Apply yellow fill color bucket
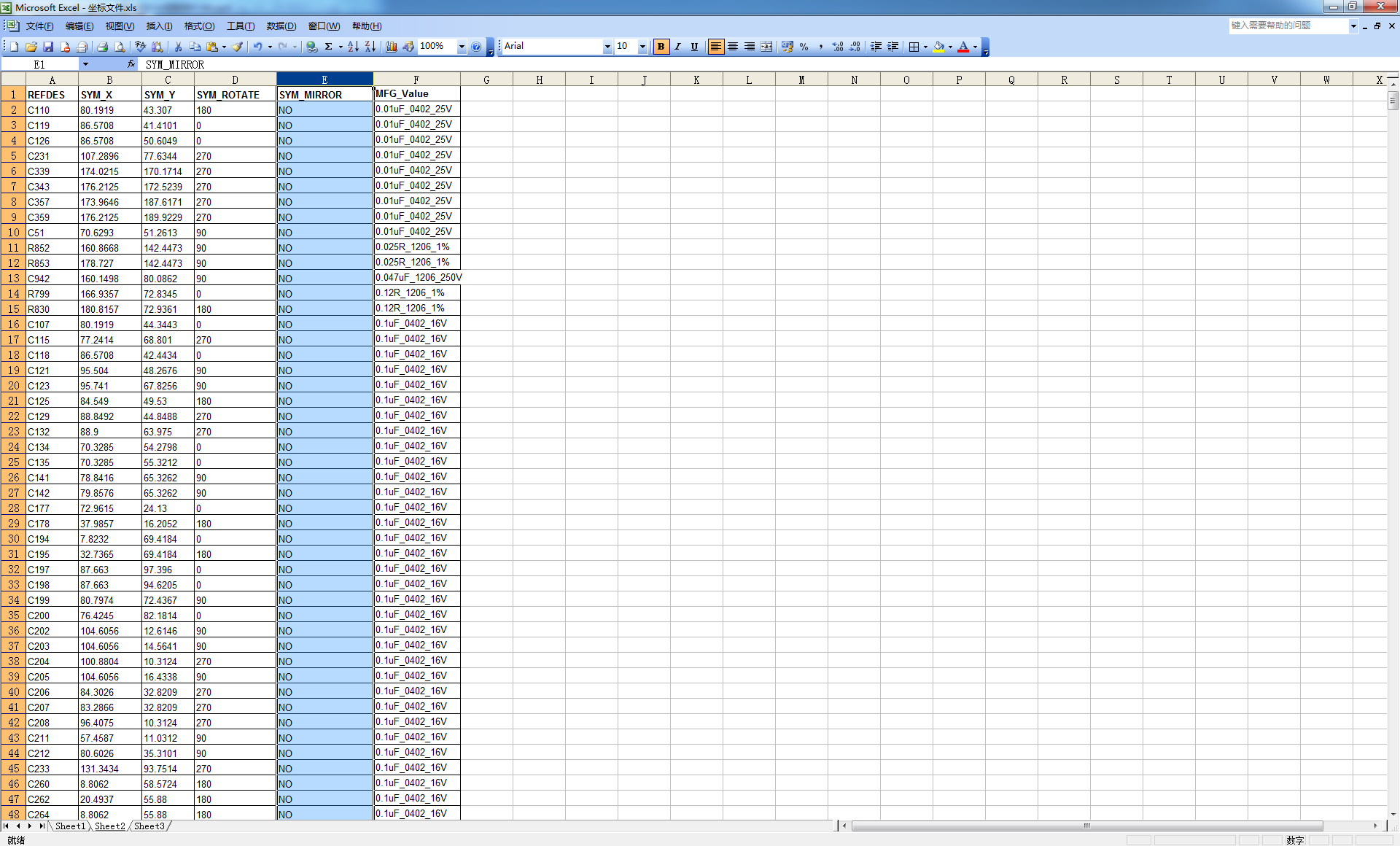 coord(939,47)
